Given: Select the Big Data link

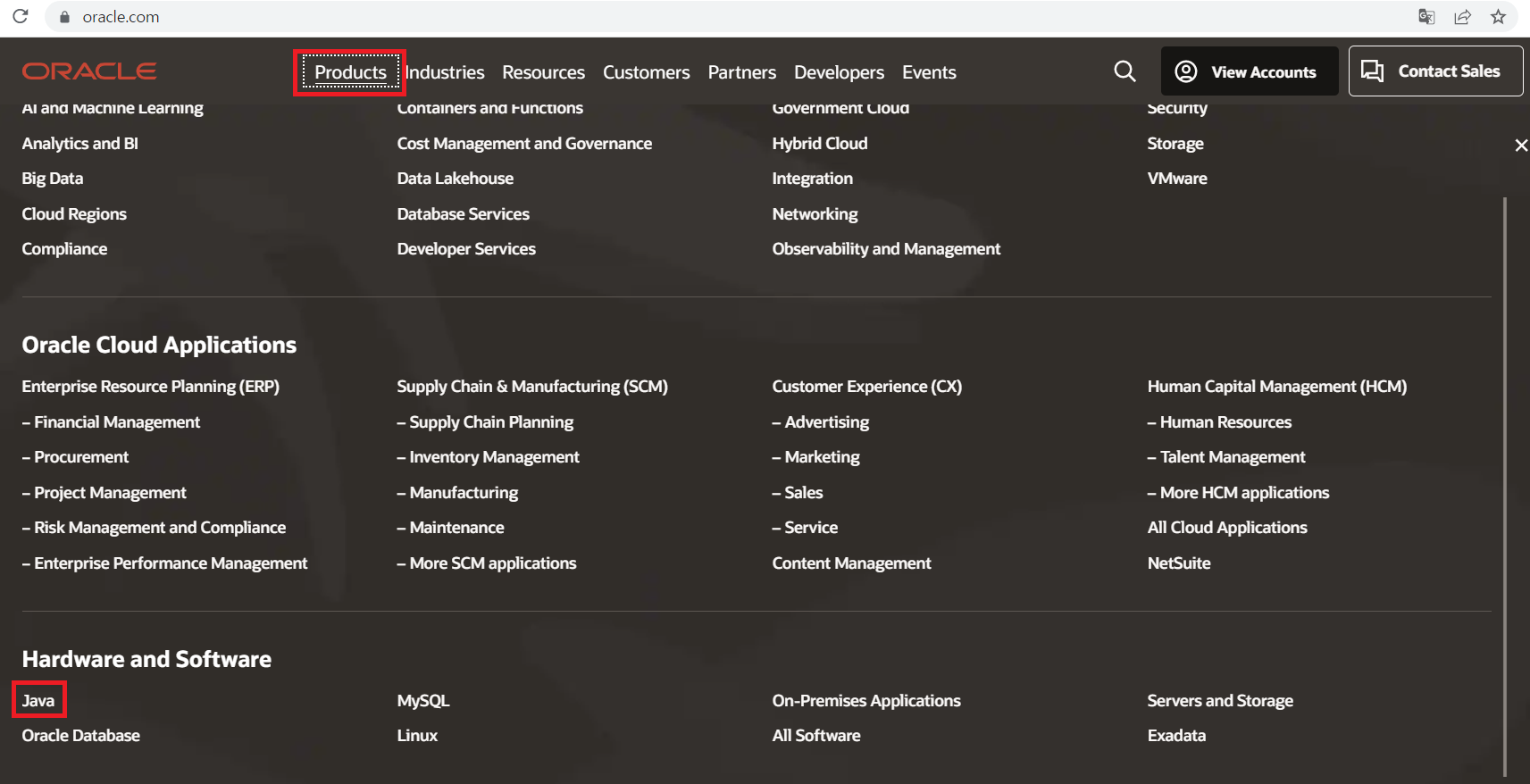Looking at the screenshot, I should pyautogui.click(x=53, y=179).
